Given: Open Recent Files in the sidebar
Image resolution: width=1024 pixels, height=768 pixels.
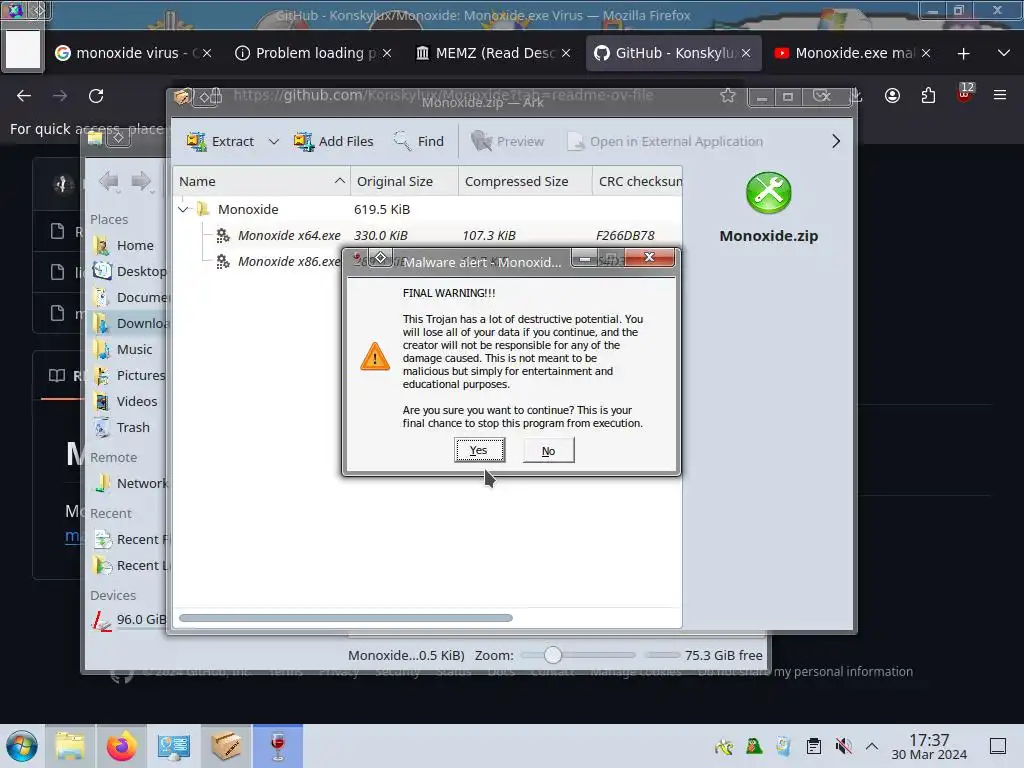Looking at the screenshot, I should tap(128, 539).
